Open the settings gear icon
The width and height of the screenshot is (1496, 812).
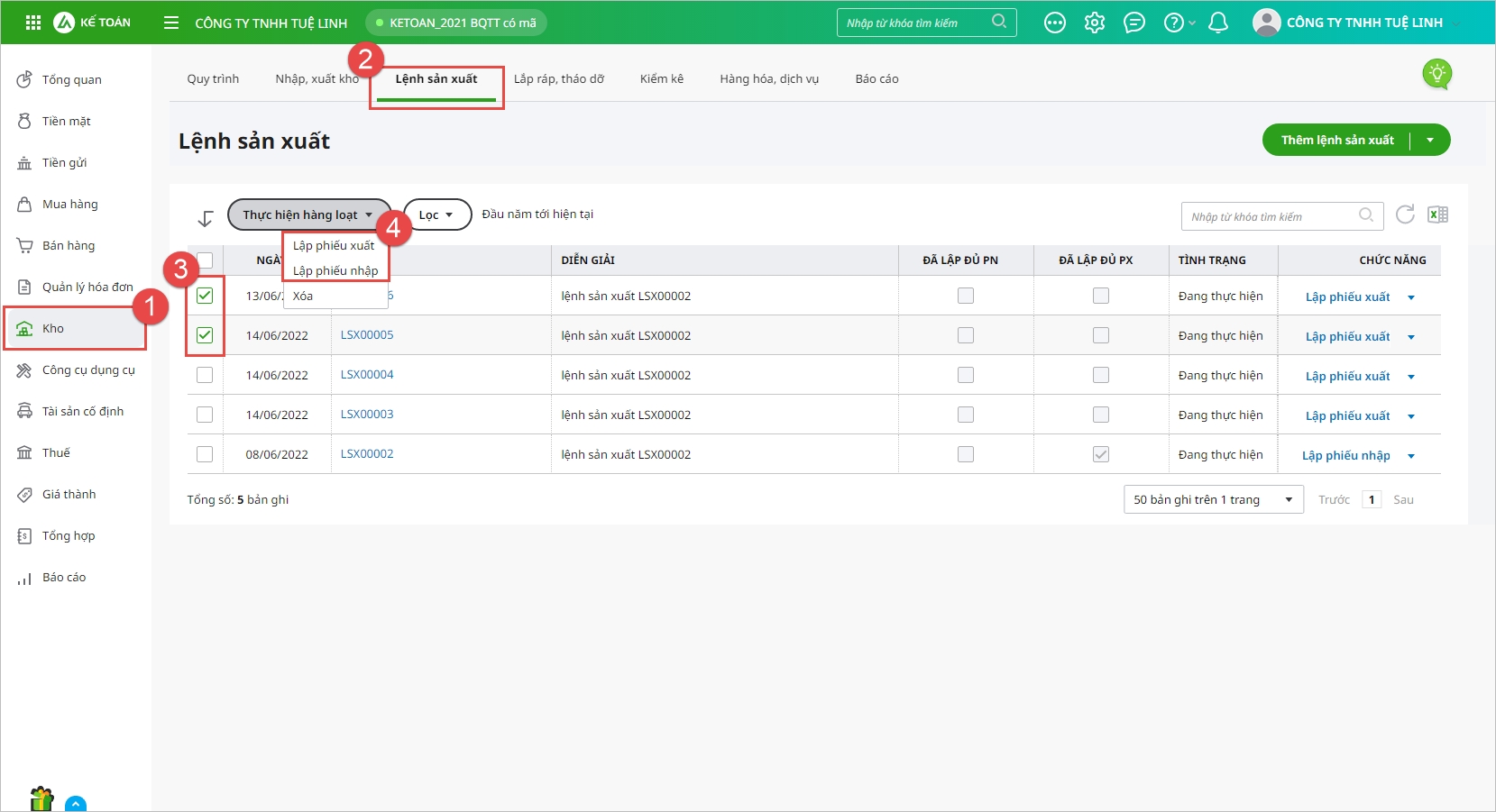(x=1094, y=23)
